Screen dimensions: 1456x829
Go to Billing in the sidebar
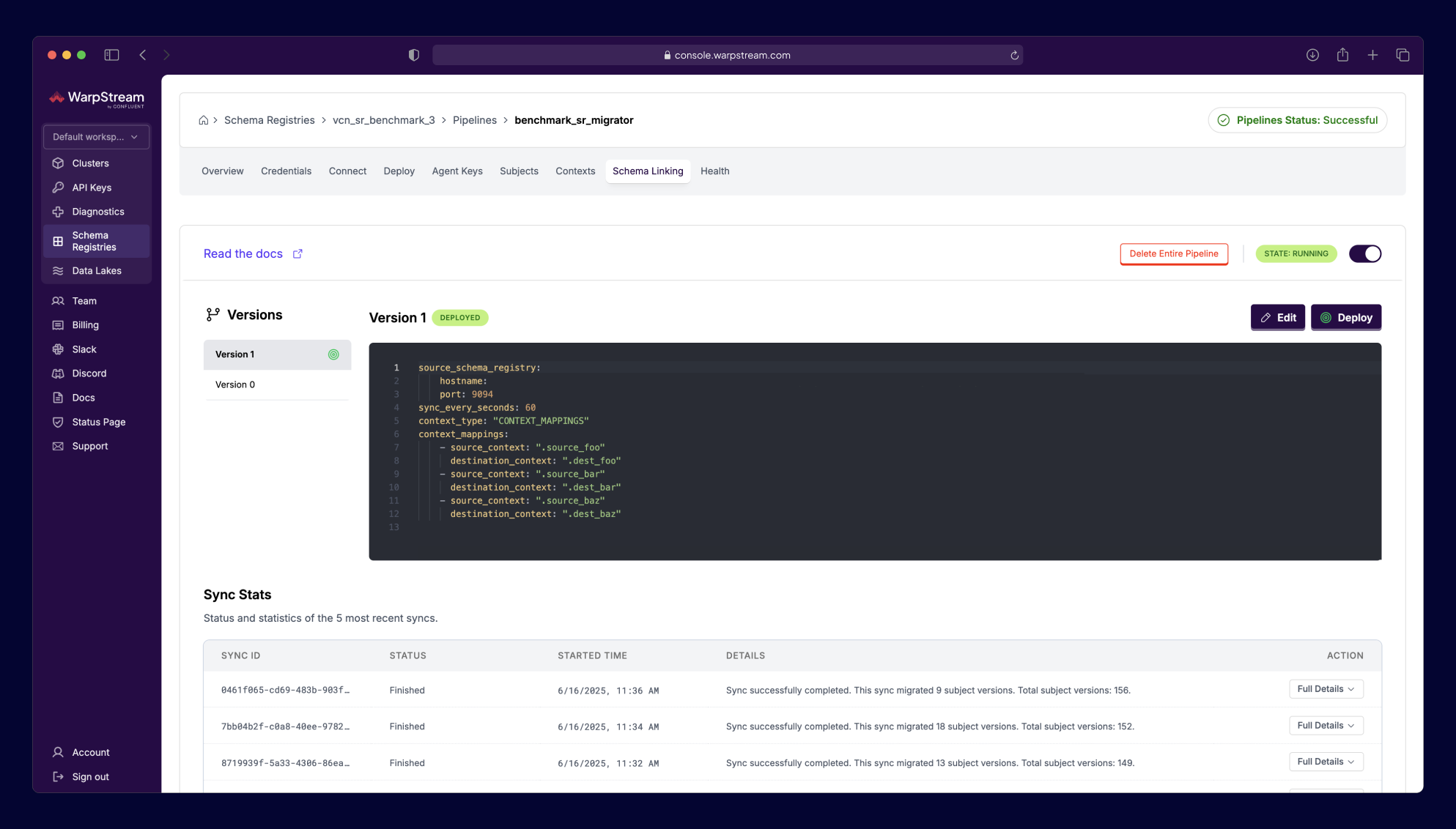pos(85,325)
